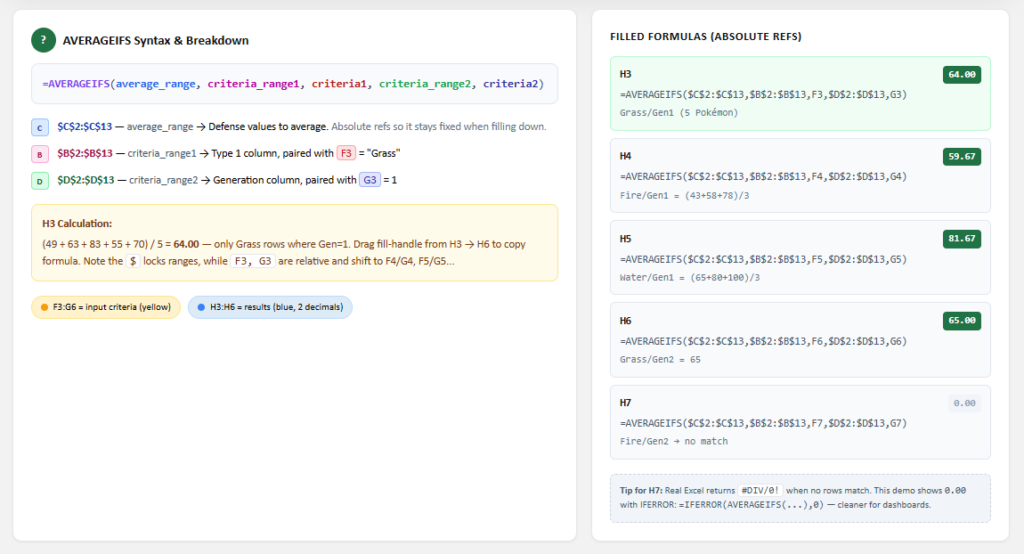Click the 81.67 result badge
The width and height of the screenshot is (1024, 554).
[961, 238]
